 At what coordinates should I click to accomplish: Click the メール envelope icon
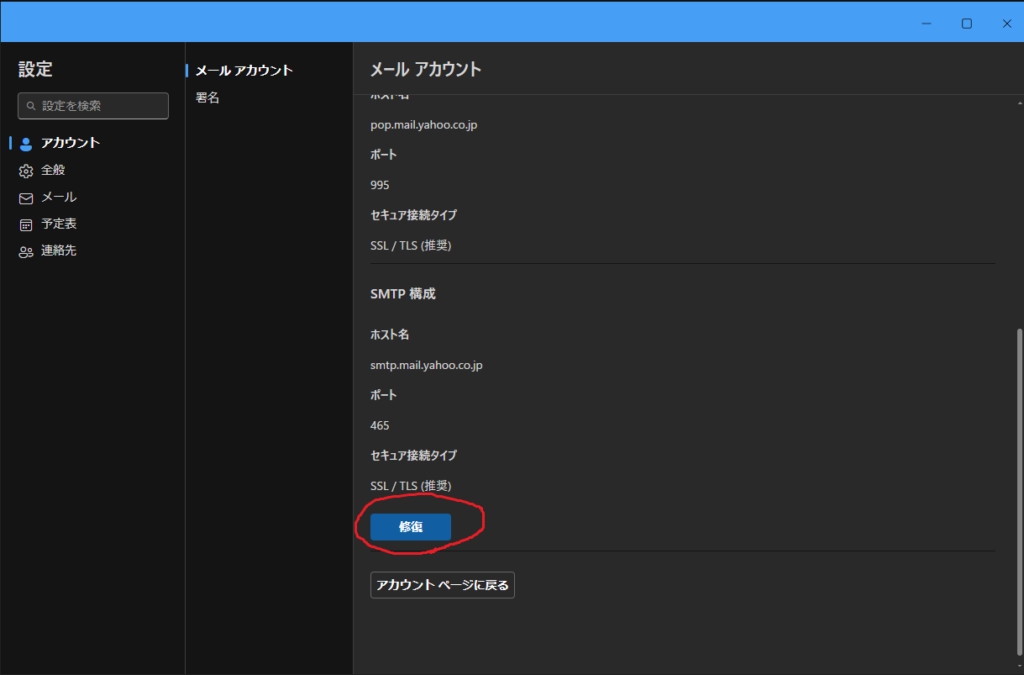[x=27, y=198]
